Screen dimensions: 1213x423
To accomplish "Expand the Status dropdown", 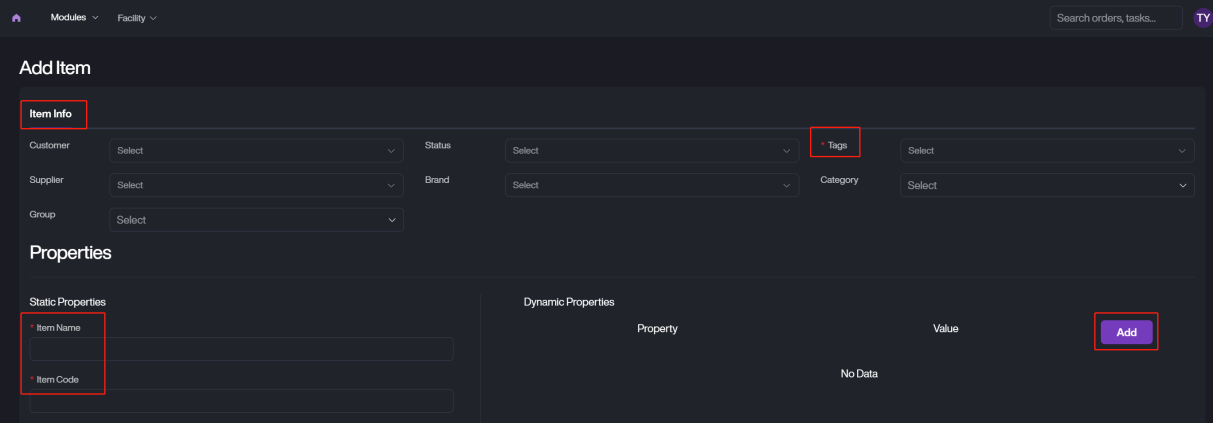I will [651, 151].
